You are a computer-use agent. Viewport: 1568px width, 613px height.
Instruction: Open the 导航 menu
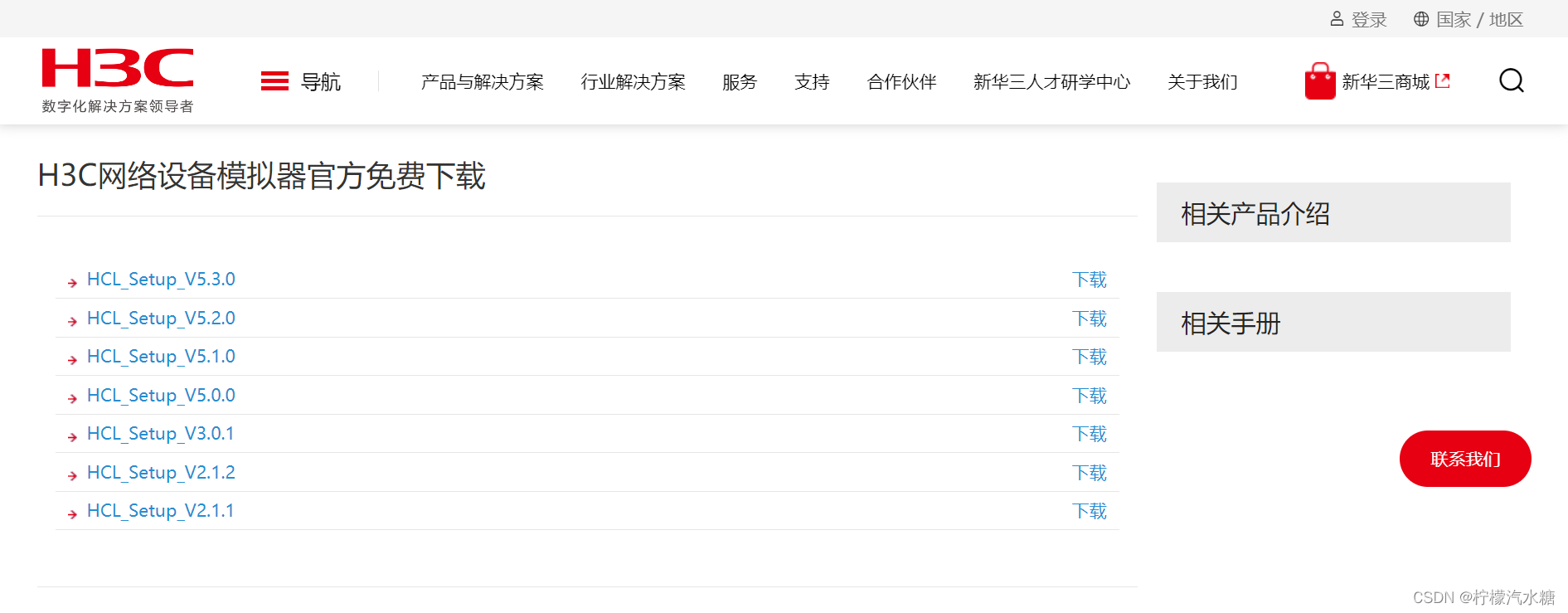320,81
